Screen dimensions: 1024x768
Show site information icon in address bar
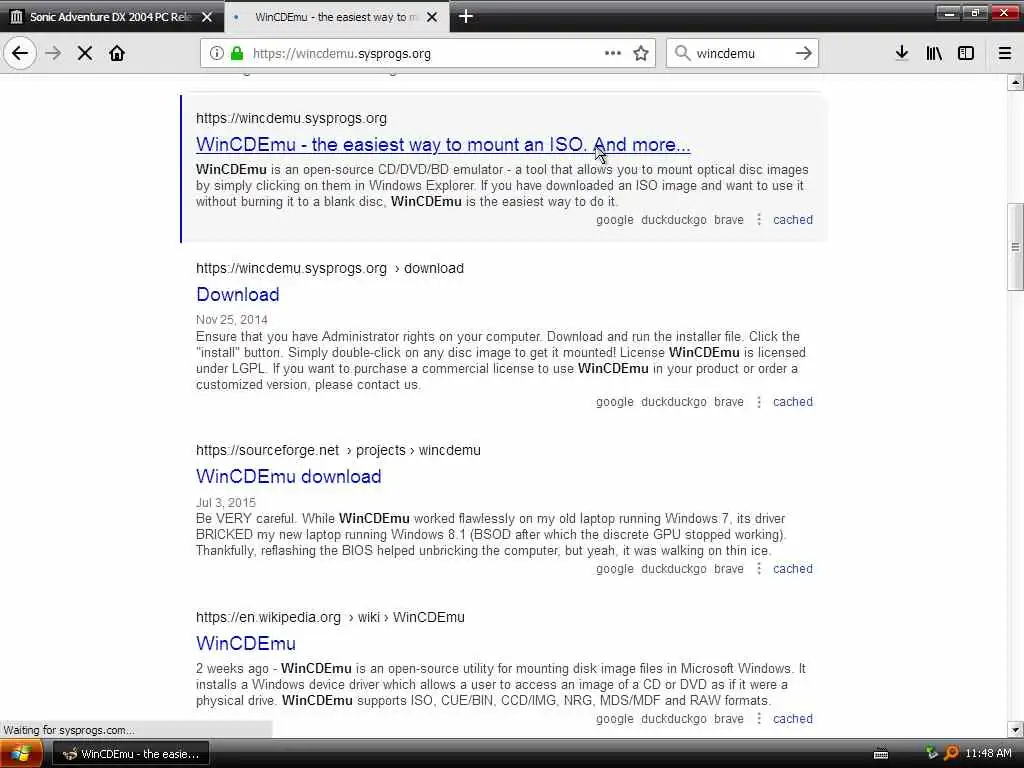[x=216, y=54]
